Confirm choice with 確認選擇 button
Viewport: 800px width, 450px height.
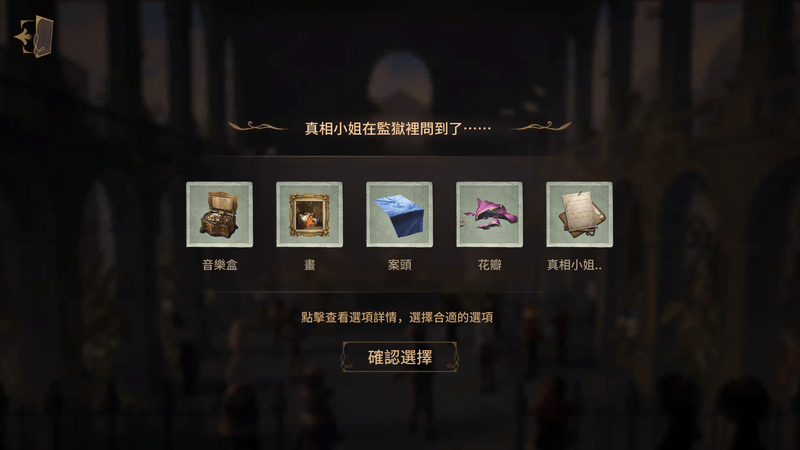tap(399, 357)
